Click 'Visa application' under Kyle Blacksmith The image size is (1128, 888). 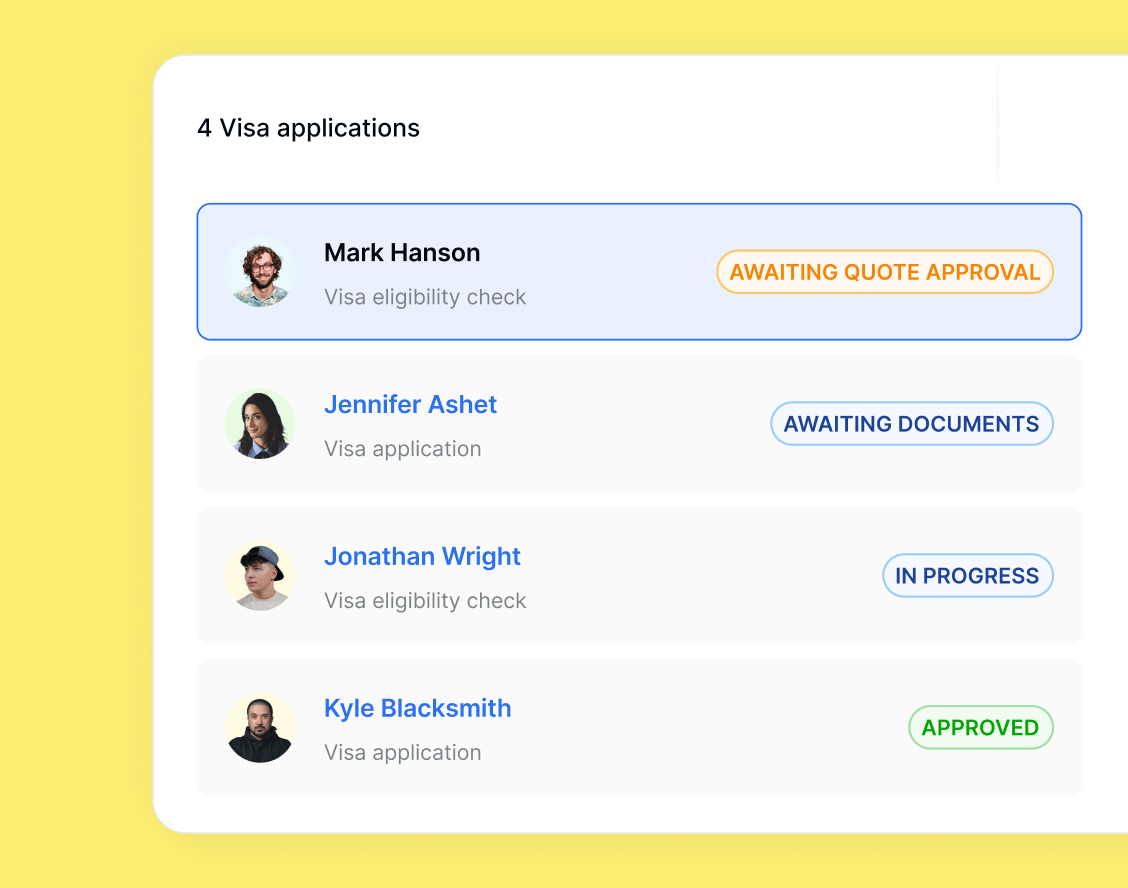coord(403,753)
